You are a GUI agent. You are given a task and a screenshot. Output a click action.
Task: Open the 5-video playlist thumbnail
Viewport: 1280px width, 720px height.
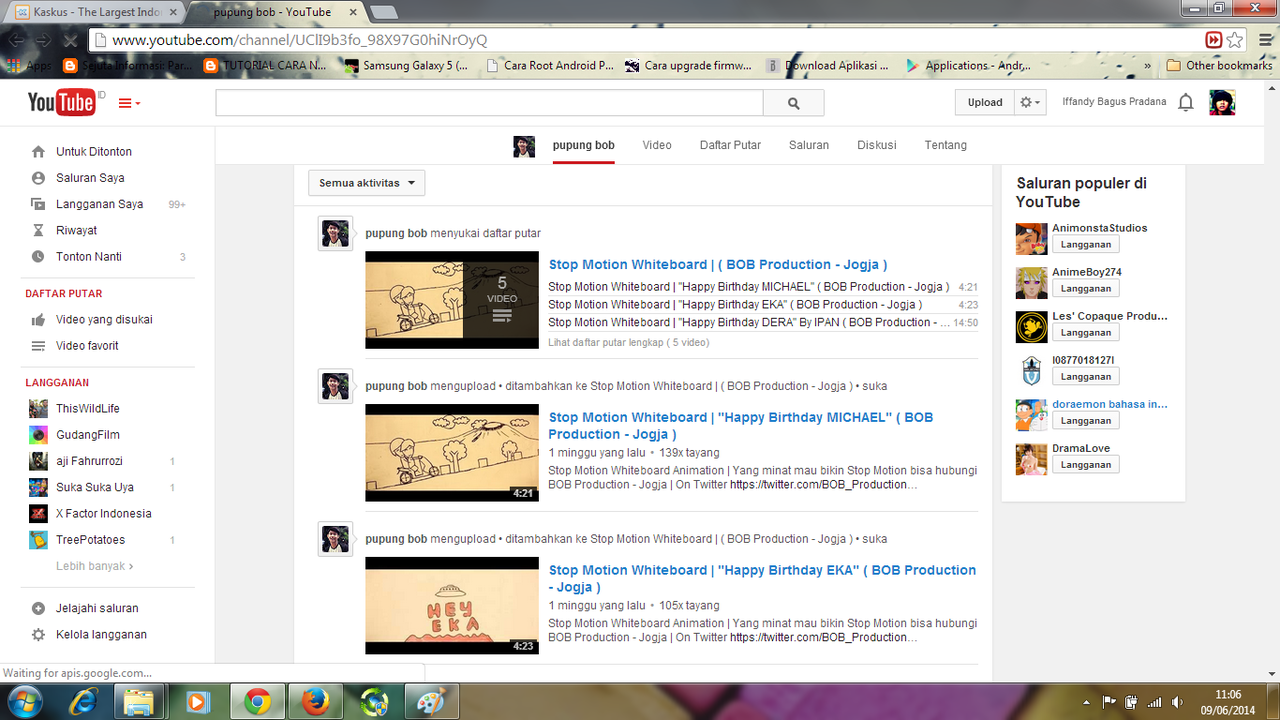(452, 300)
